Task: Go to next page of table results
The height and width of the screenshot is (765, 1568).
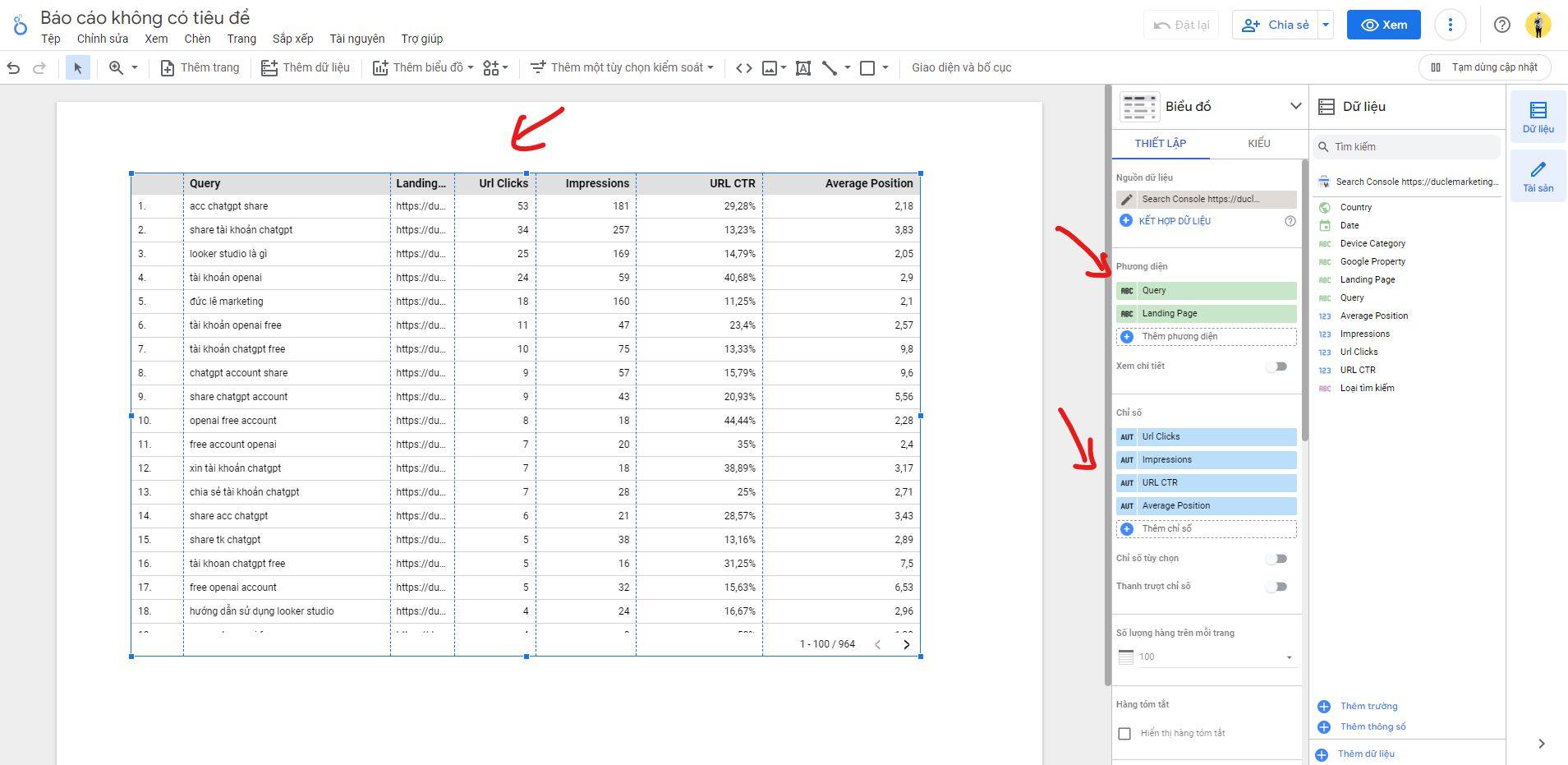Action: tap(907, 644)
